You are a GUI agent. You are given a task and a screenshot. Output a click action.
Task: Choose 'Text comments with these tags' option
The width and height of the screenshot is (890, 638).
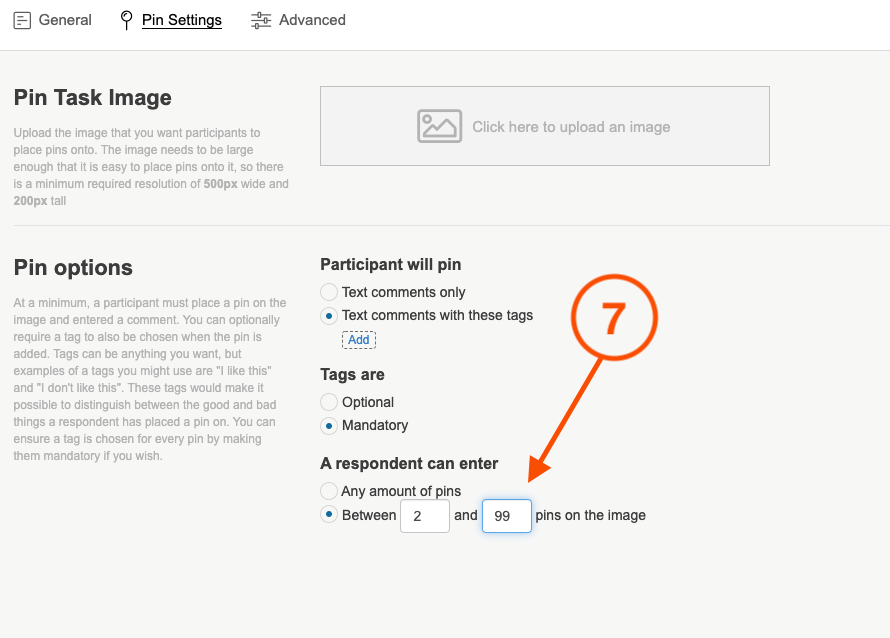329,316
